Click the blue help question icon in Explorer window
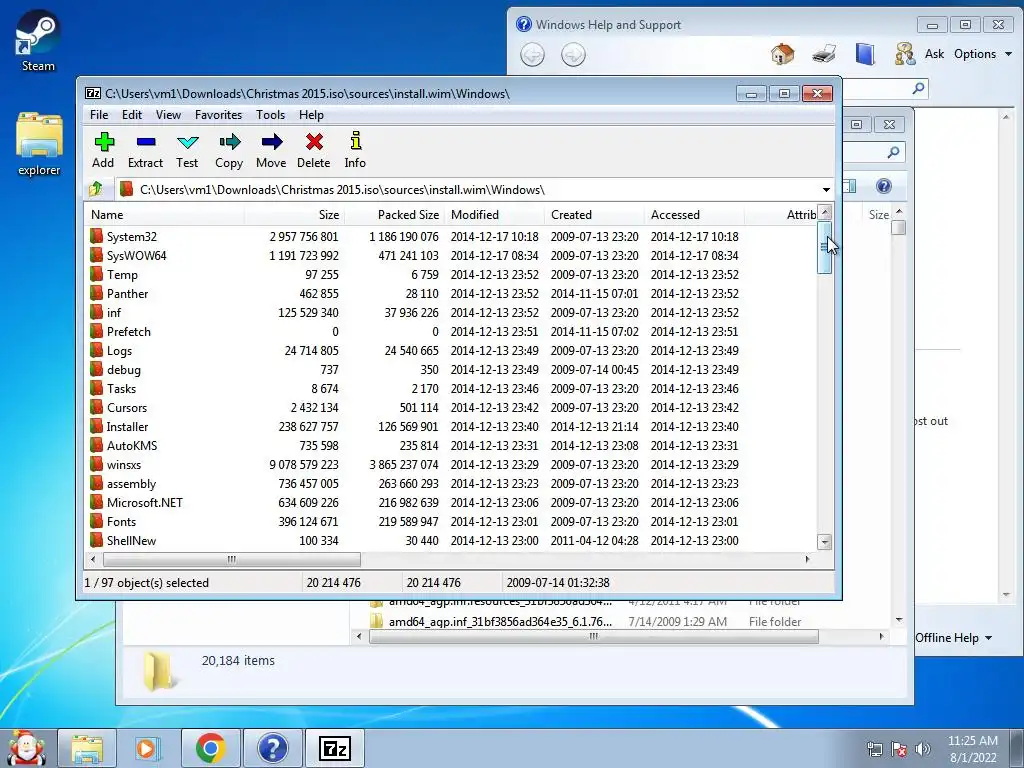 [884, 186]
